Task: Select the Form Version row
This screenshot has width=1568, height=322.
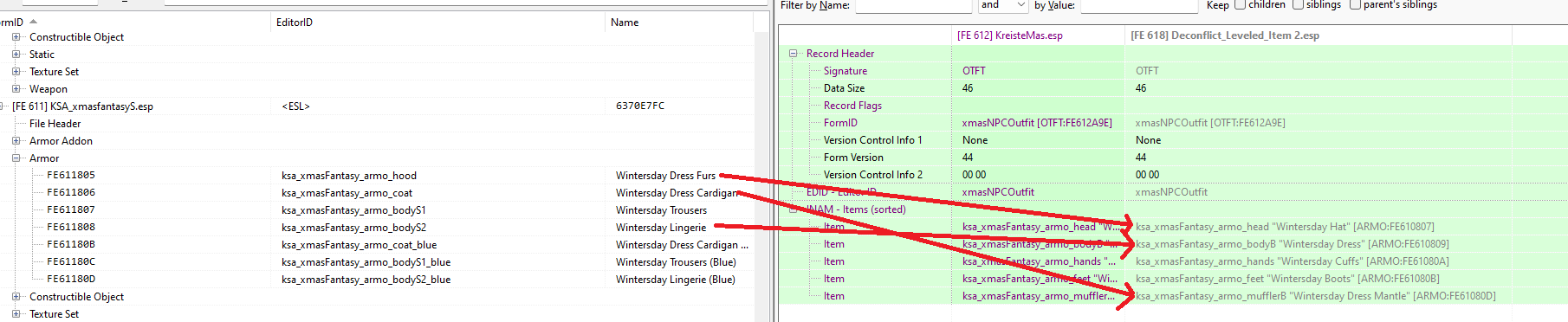Action: point(853,158)
